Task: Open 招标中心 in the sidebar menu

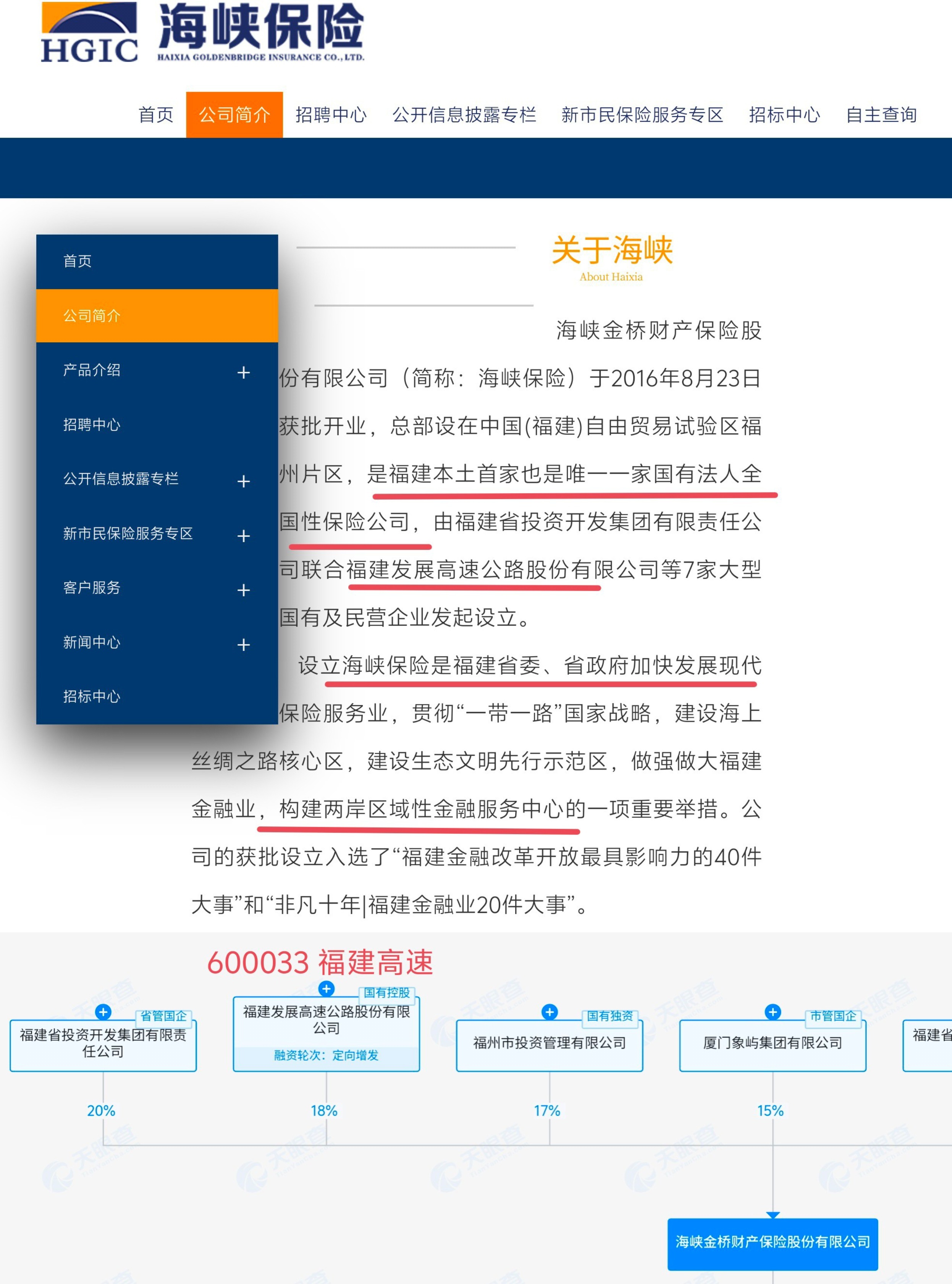Action: coord(92,696)
